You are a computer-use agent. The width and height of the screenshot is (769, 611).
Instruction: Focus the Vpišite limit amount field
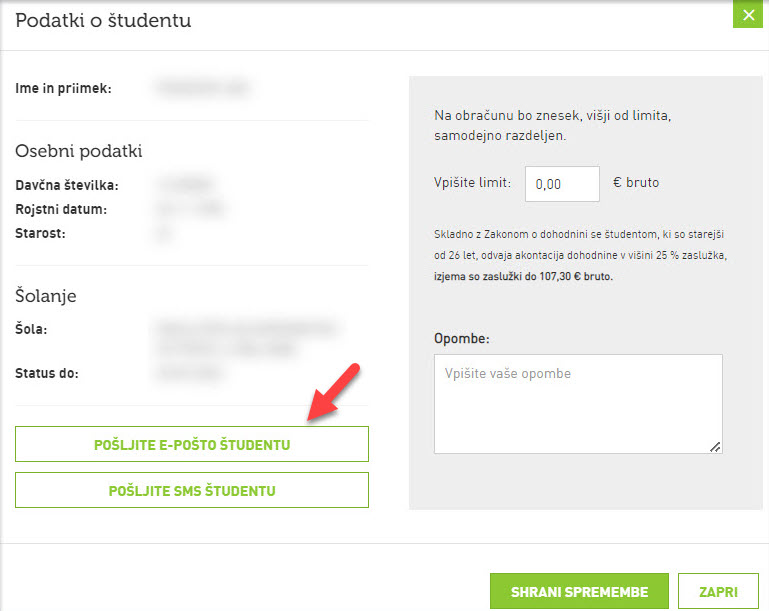coord(562,184)
